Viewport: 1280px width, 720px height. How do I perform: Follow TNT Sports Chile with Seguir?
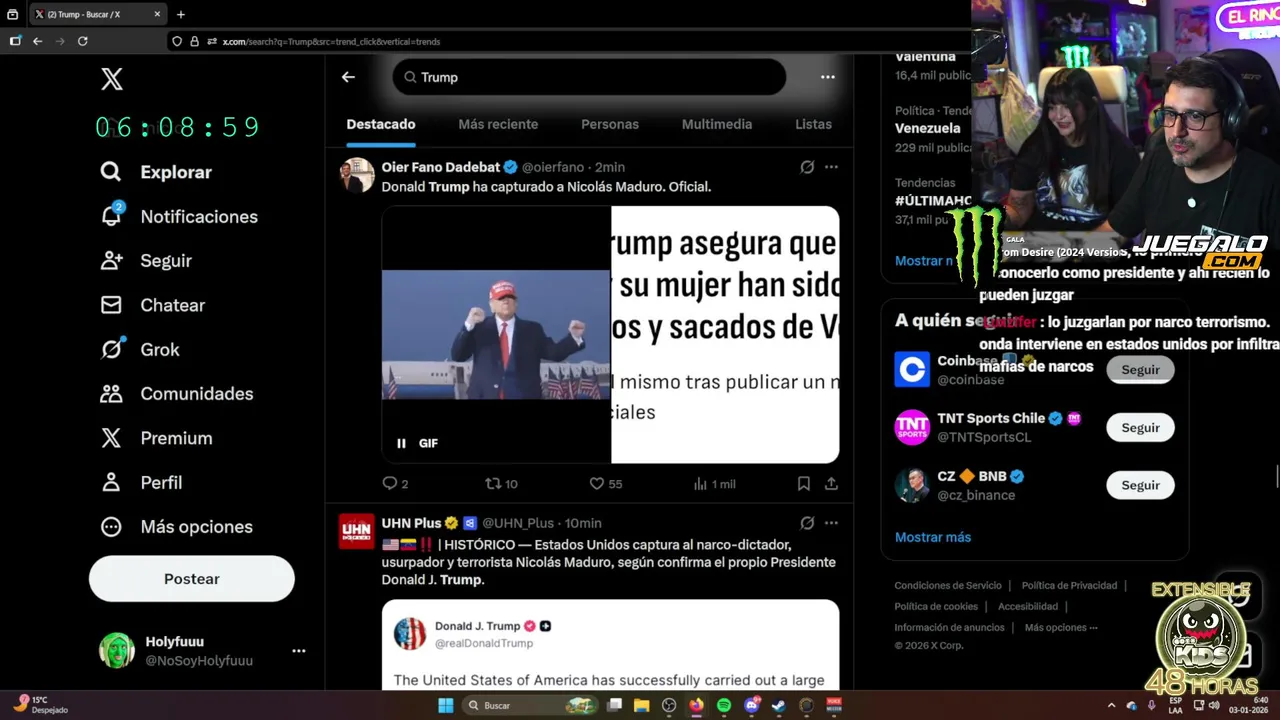pyautogui.click(x=1140, y=428)
